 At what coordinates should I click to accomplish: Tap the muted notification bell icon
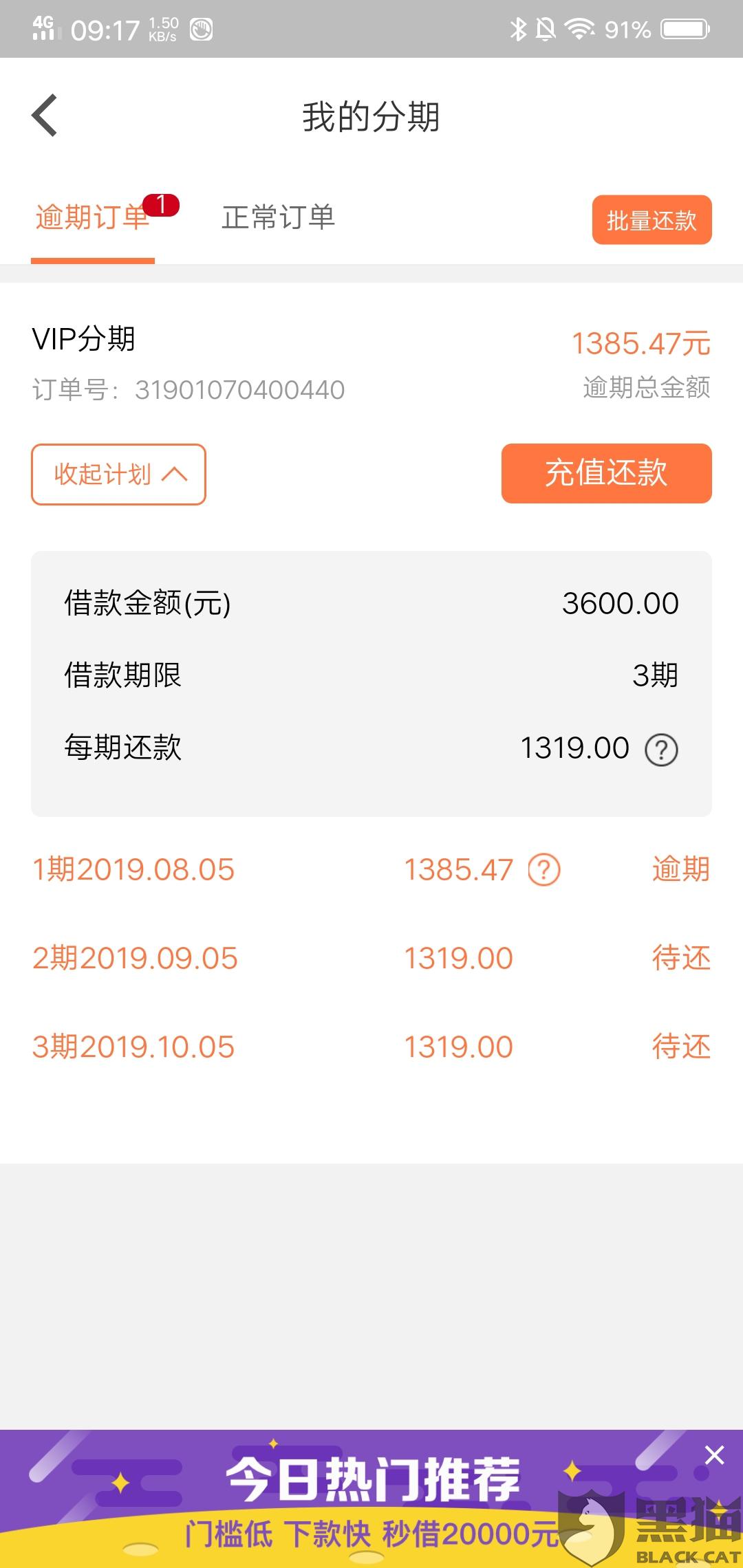(546, 29)
